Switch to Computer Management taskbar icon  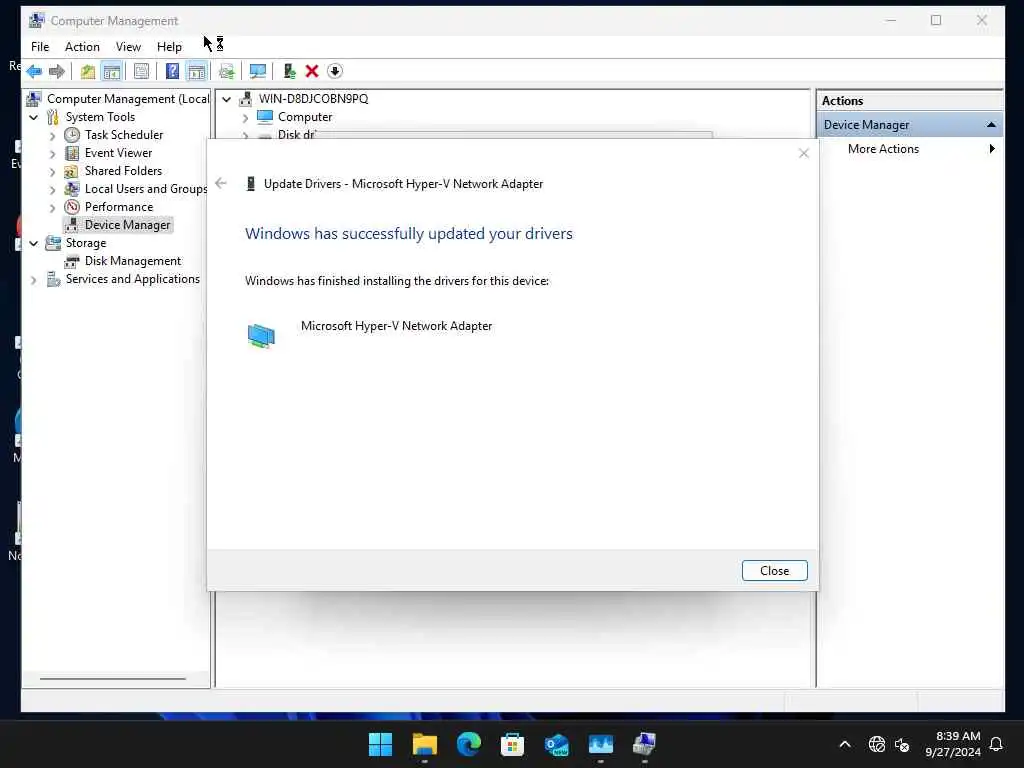click(x=645, y=744)
